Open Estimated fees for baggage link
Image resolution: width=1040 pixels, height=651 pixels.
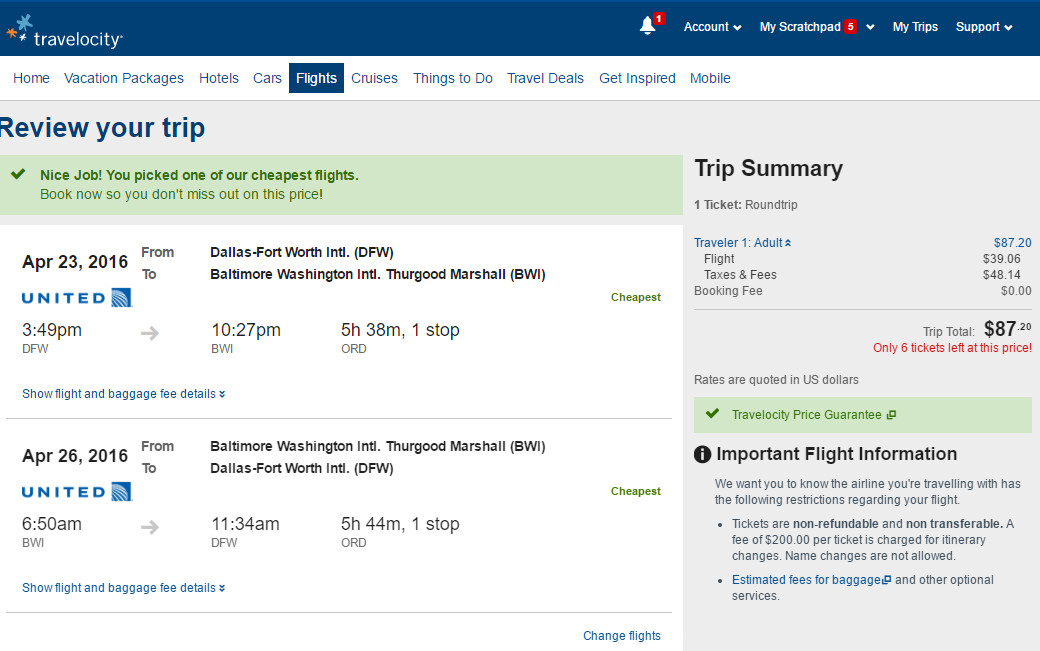tap(811, 580)
